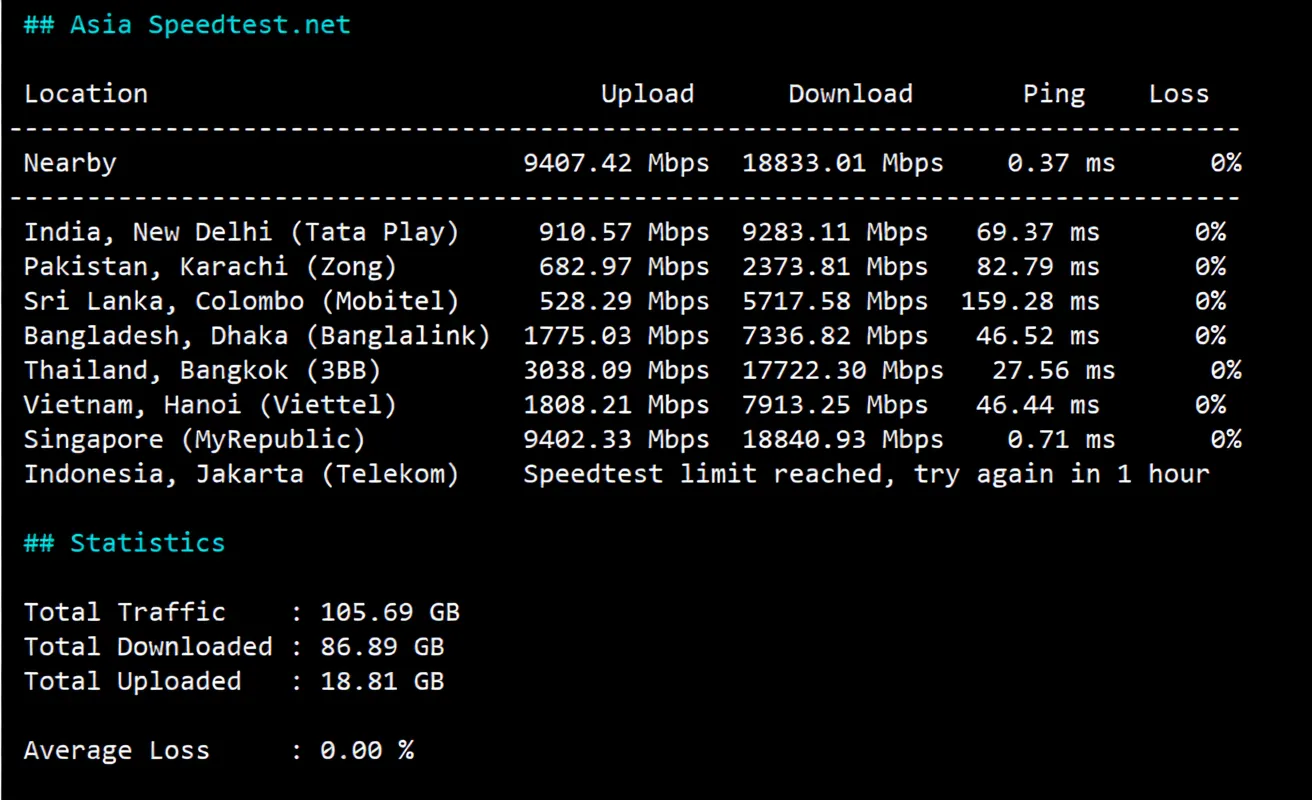The image size is (1312, 800).
Task: Click India download value 9283.11 Mbps
Action: pos(835,232)
